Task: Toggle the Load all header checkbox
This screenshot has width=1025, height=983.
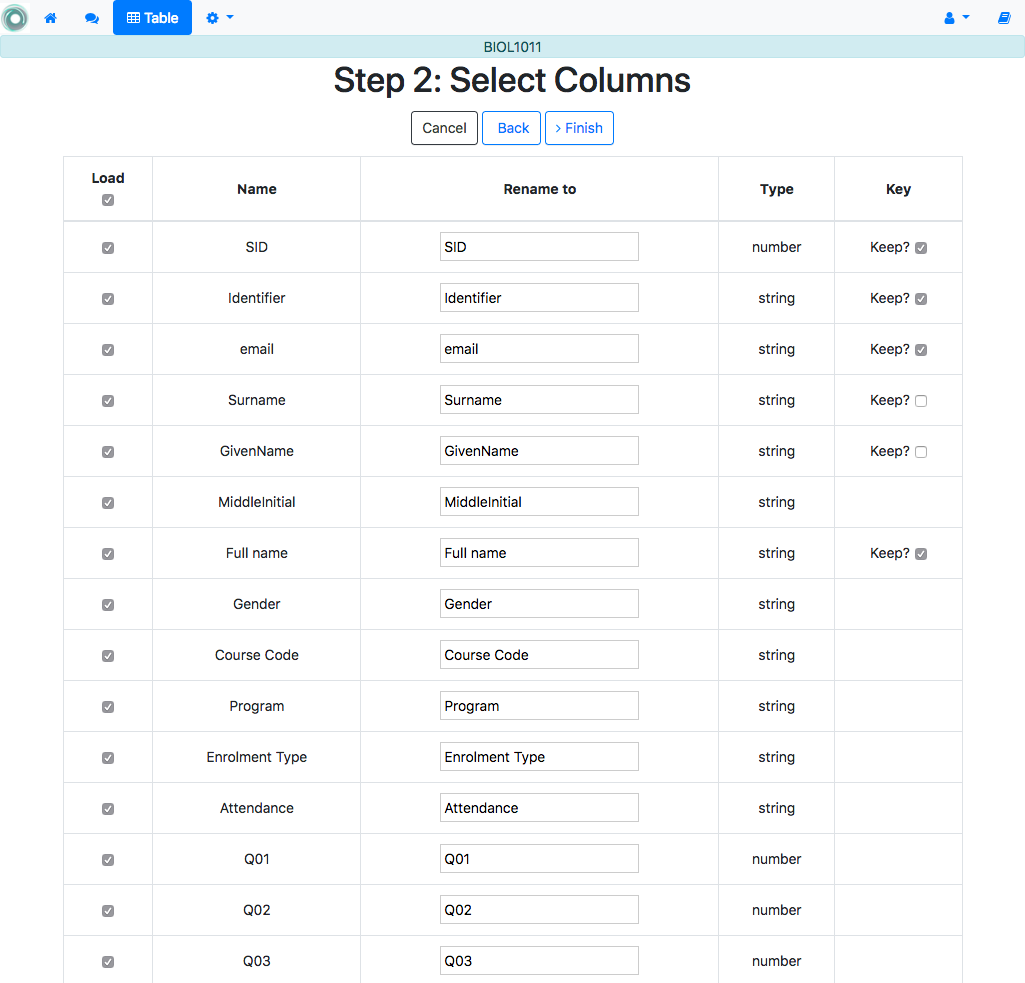Action: point(108,200)
